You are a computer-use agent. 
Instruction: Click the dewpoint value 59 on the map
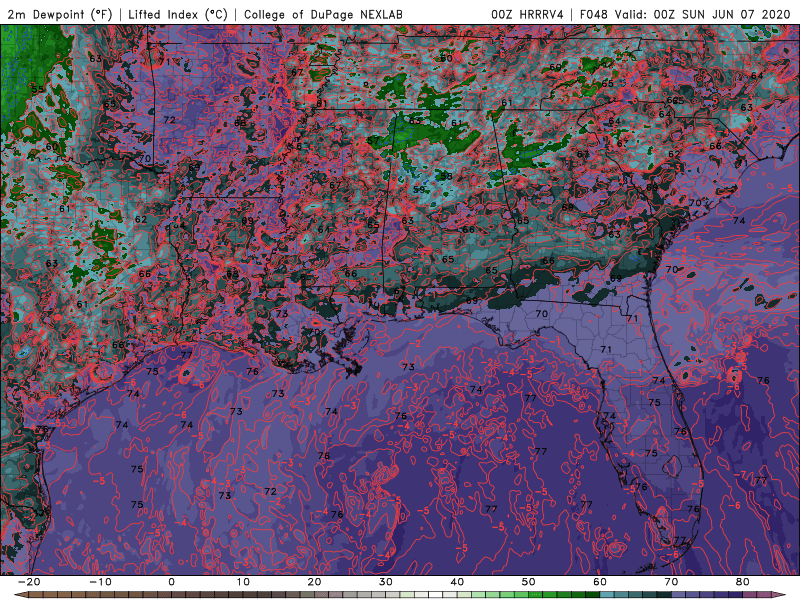point(419,189)
